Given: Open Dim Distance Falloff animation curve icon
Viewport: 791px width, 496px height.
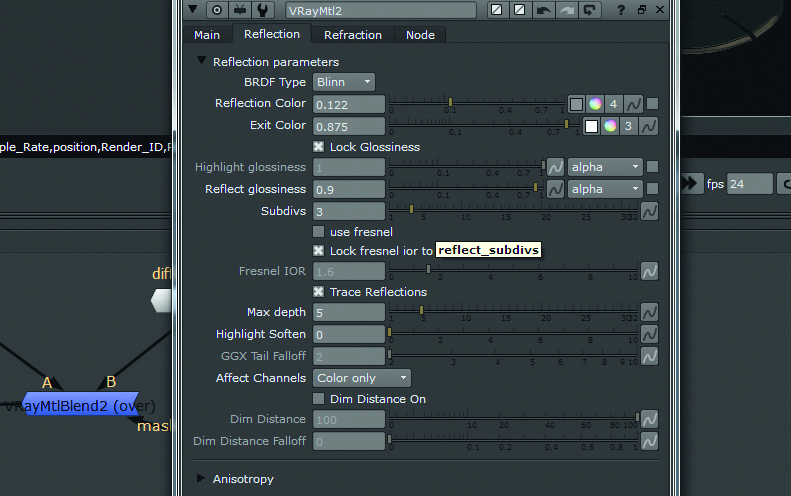Looking at the screenshot, I should click(x=649, y=441).
